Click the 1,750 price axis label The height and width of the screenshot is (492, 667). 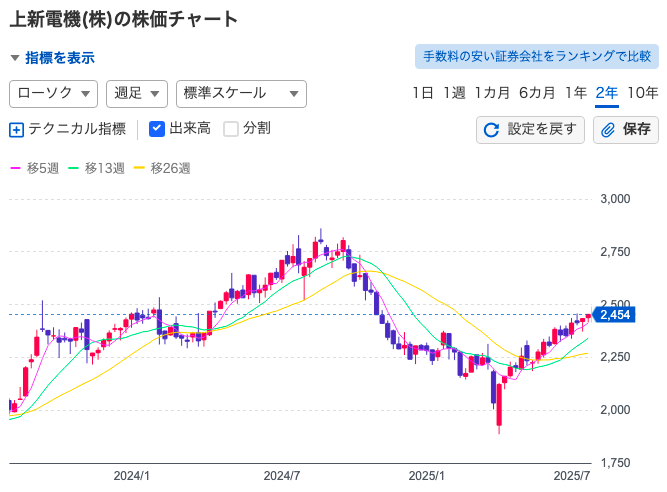pyautogui.click(x=615, y=463)
